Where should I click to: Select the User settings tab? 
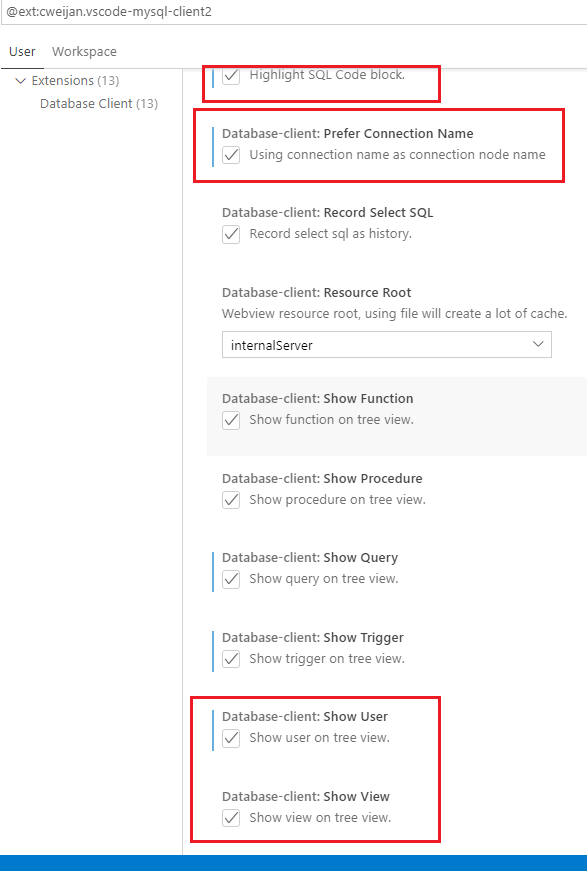22,51
